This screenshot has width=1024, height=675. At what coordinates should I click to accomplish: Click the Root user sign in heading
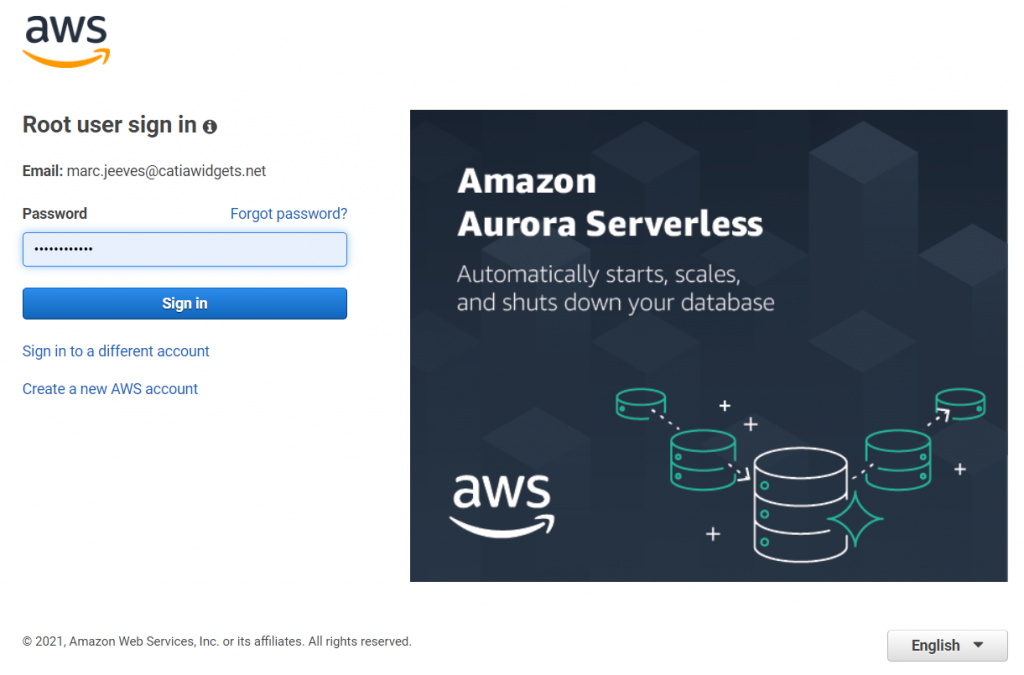(x=110, y=125)
